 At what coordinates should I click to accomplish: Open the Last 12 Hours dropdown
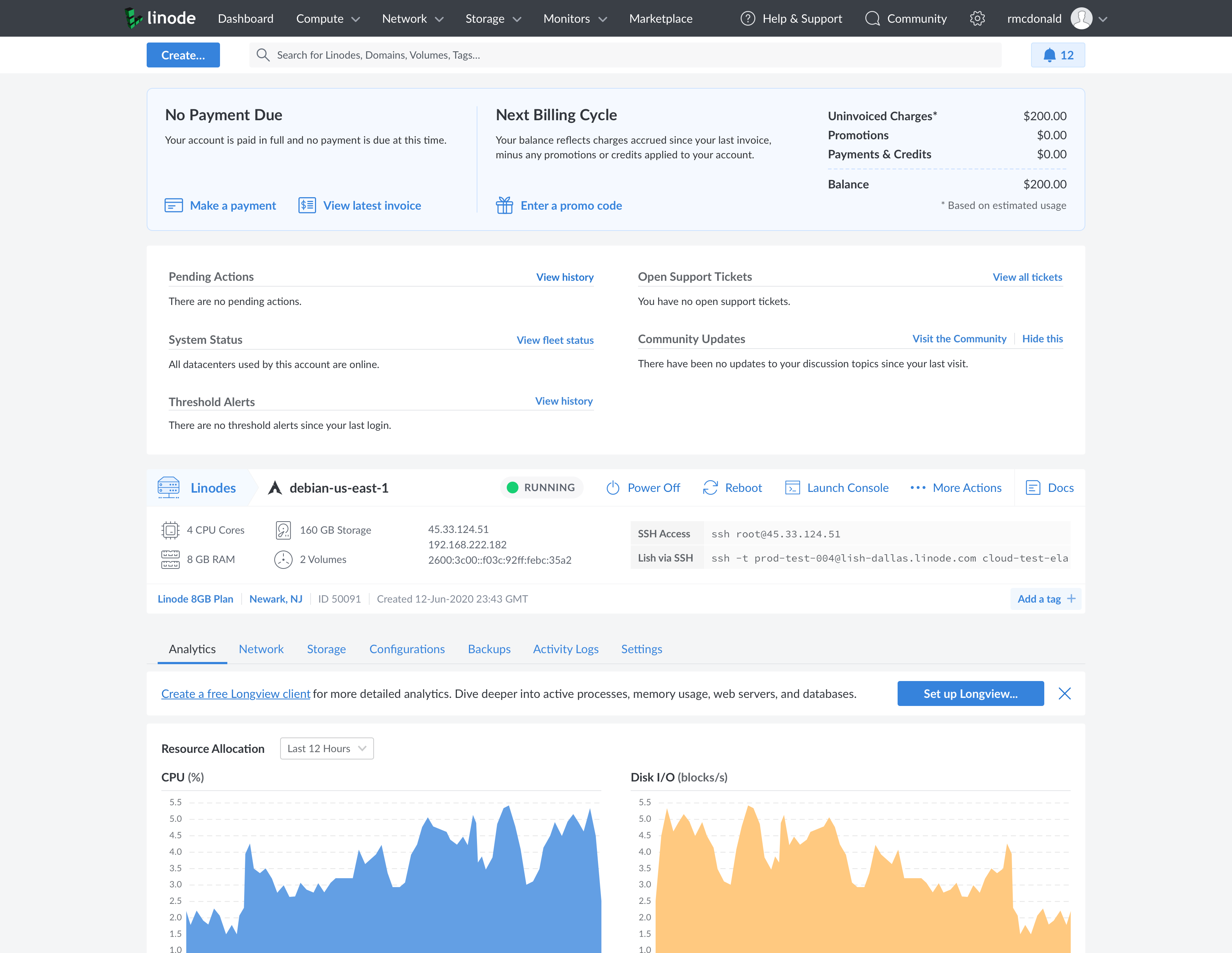pos(327,748)
